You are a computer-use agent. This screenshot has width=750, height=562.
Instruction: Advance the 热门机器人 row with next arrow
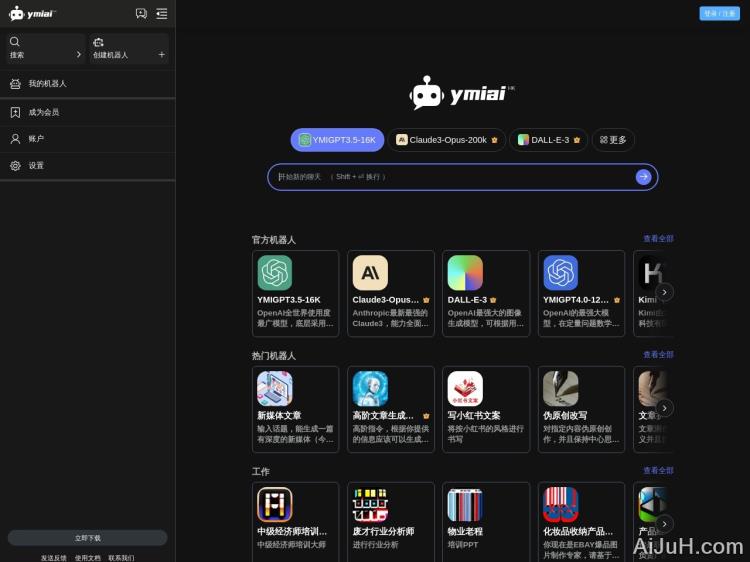(664, 408)
